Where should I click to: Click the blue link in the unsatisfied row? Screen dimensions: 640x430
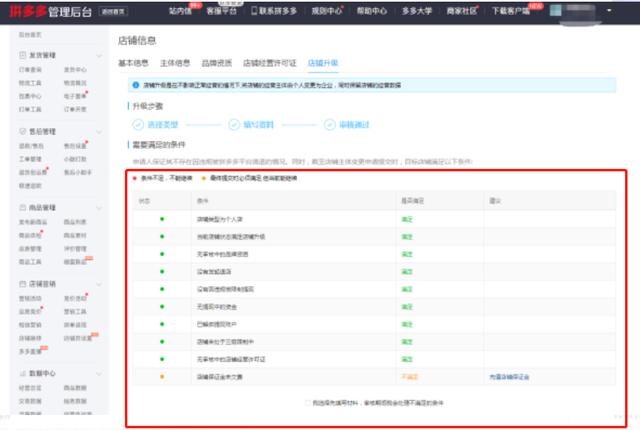pyautogui.click(x=509, y=377)
